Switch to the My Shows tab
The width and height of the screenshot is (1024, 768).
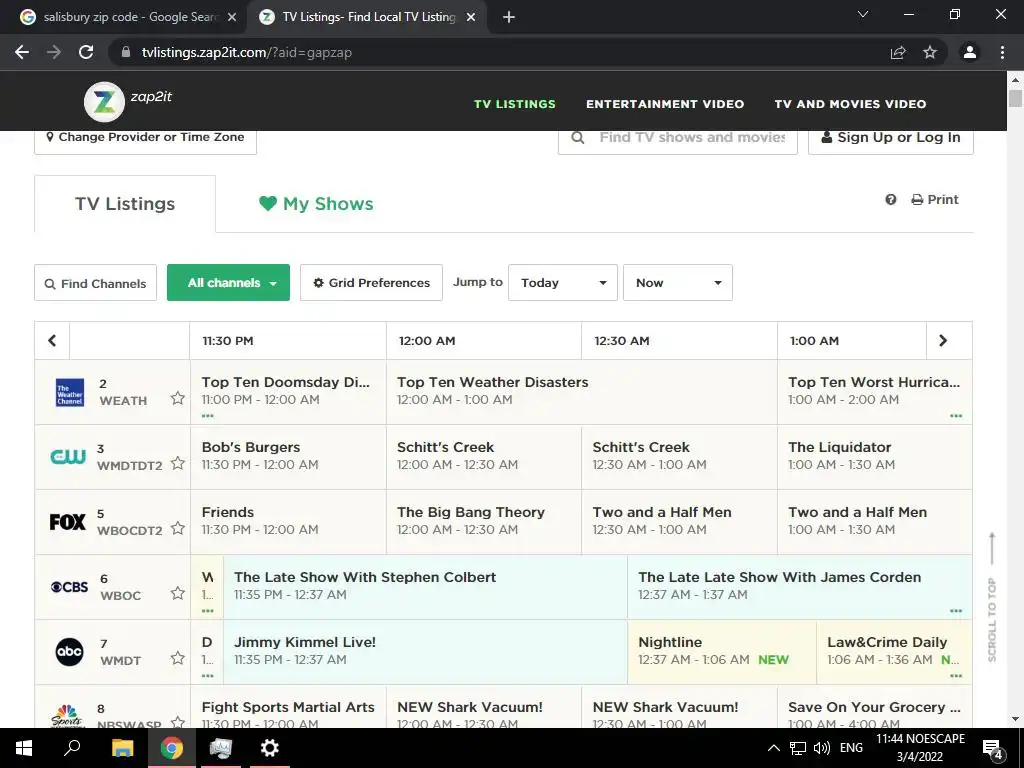[316, 204]
